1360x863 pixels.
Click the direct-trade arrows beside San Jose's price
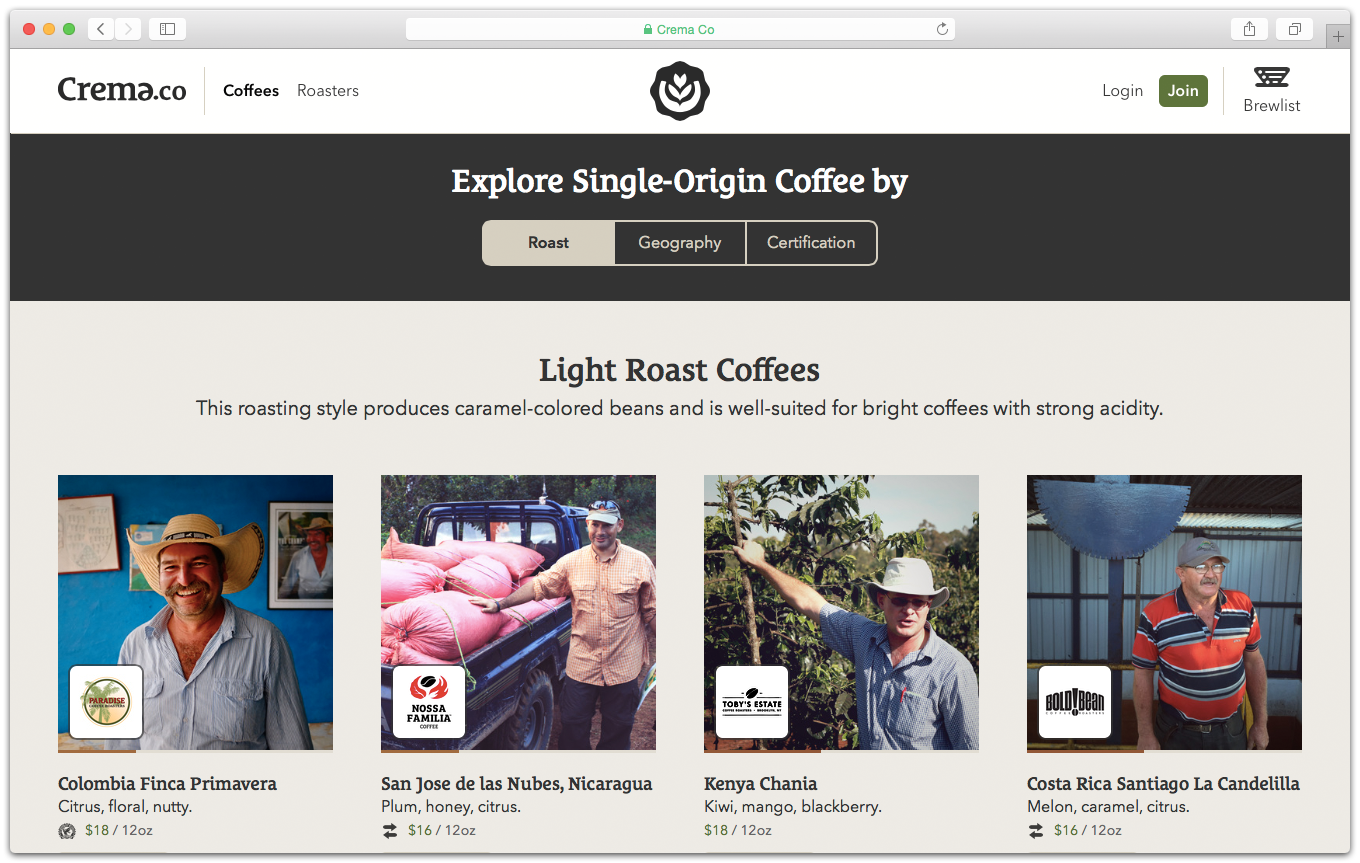[390, 830]
